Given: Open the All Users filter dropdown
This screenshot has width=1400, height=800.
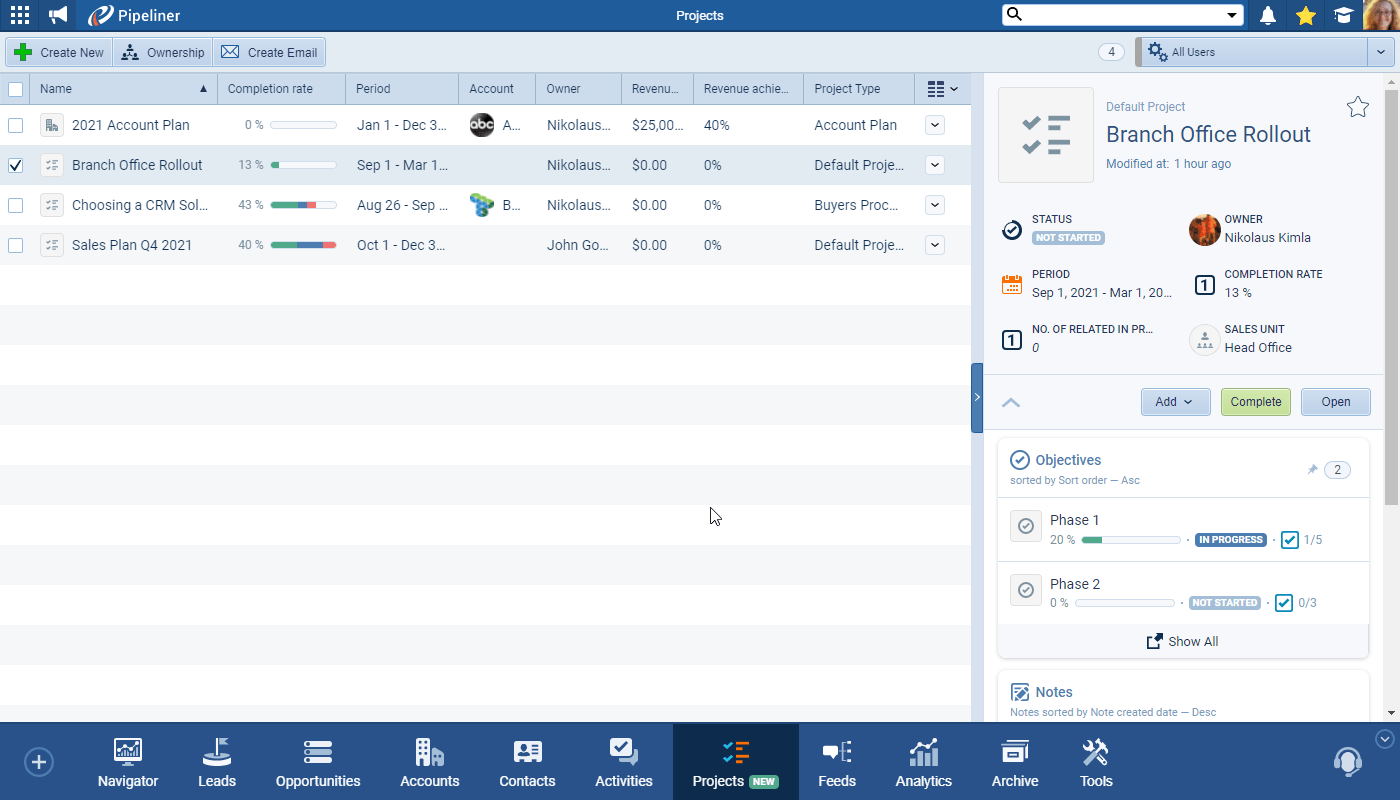Looking at the screenshot, I should point(1382,51).
